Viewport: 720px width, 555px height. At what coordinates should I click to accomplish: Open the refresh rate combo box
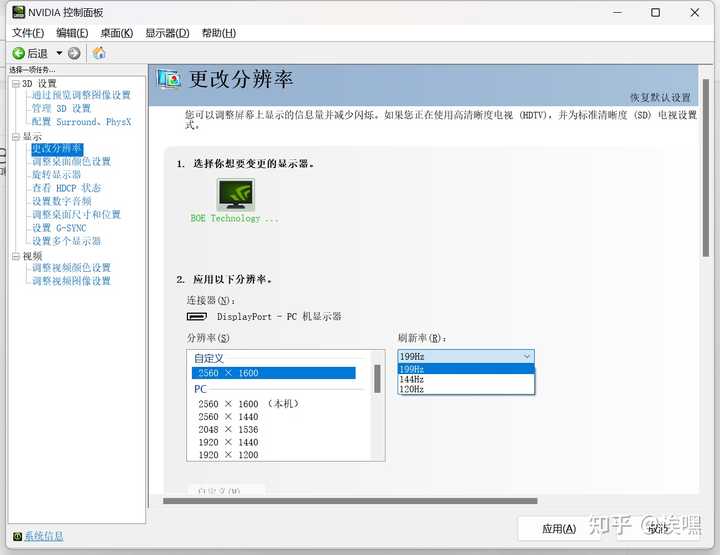coord(466,356)
